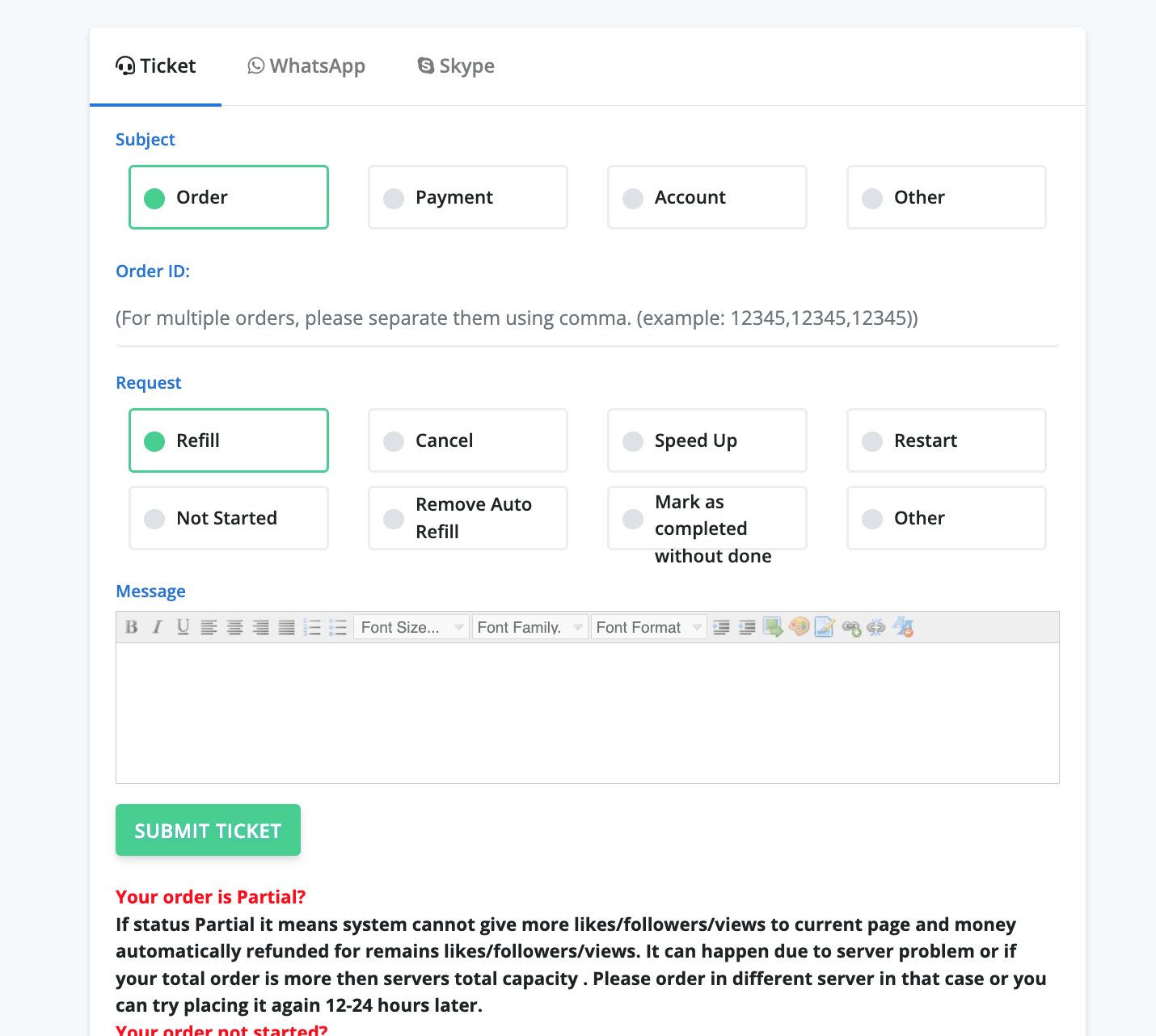Click the Message label
This screenshot has width=1156, height=1036.
point(151,591)
